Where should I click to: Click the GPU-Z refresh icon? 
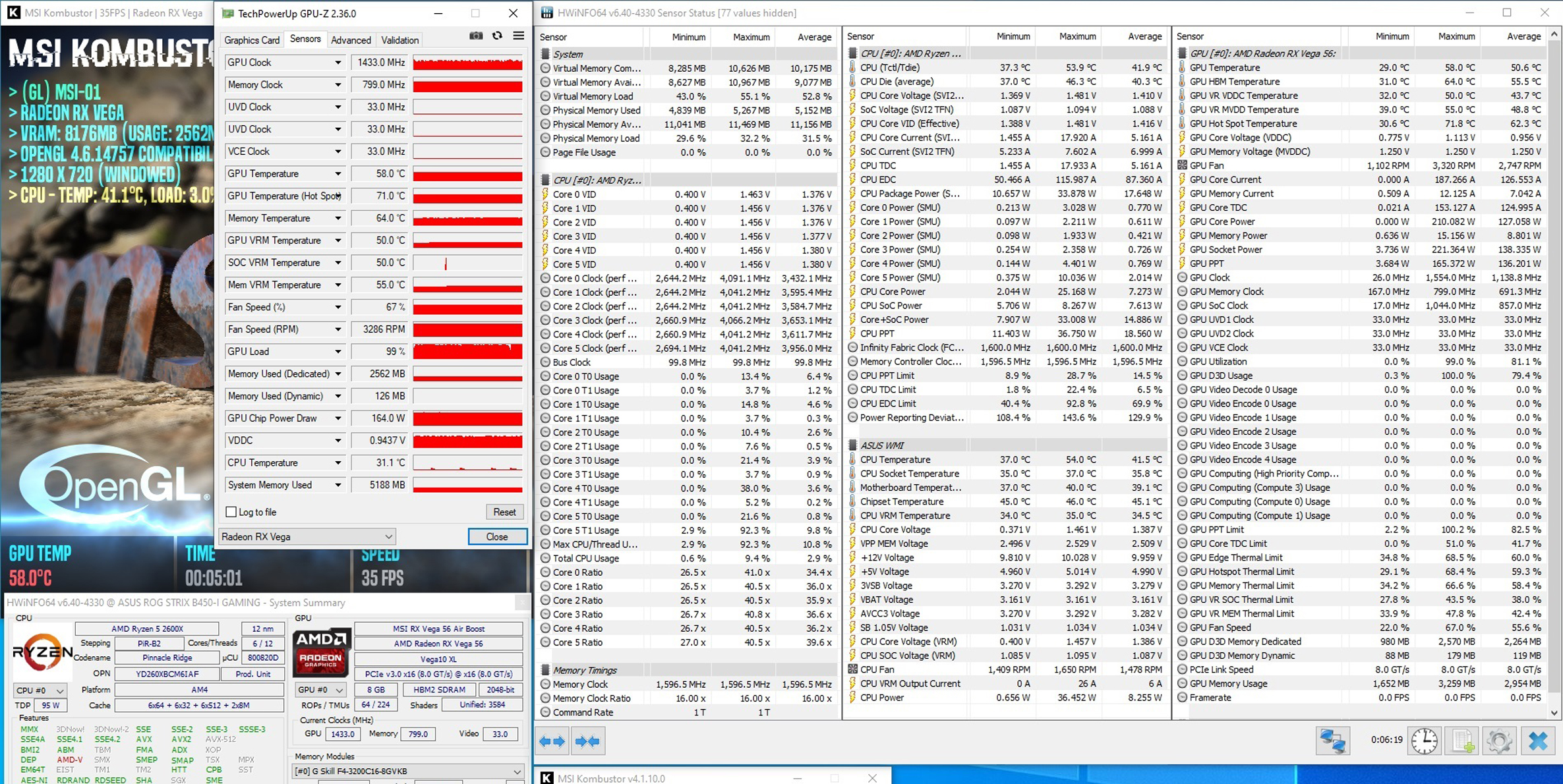[x=498, y=36]
